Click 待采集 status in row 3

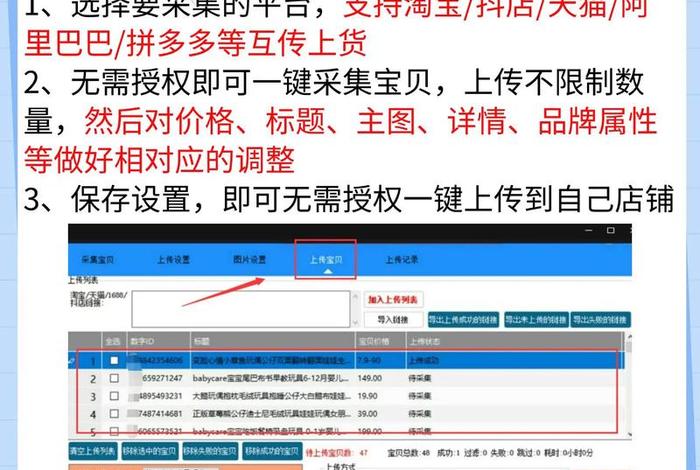420,396
